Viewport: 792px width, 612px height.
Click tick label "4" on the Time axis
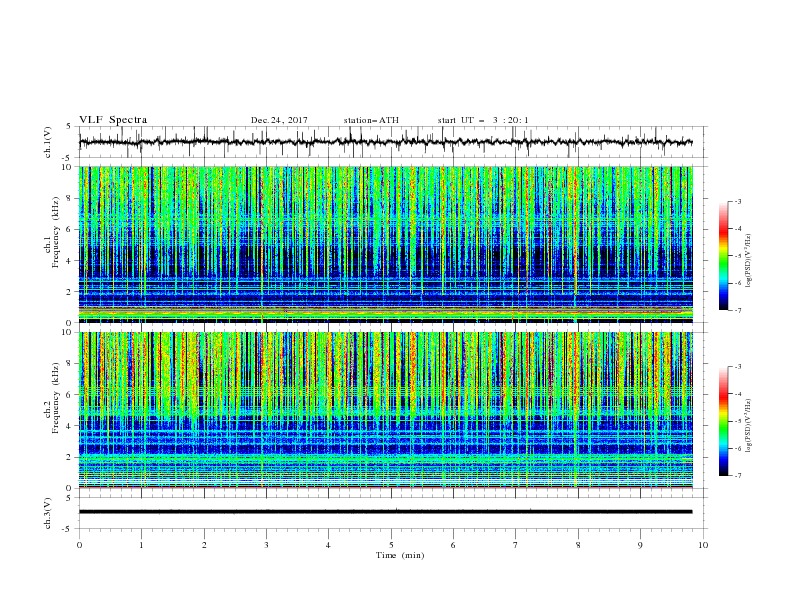[328, 545]
